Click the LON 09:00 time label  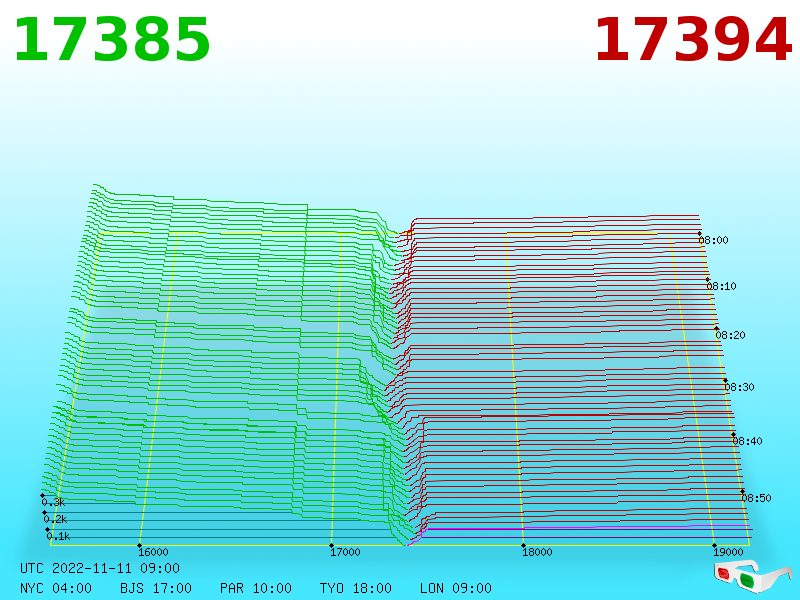[456, 588]
